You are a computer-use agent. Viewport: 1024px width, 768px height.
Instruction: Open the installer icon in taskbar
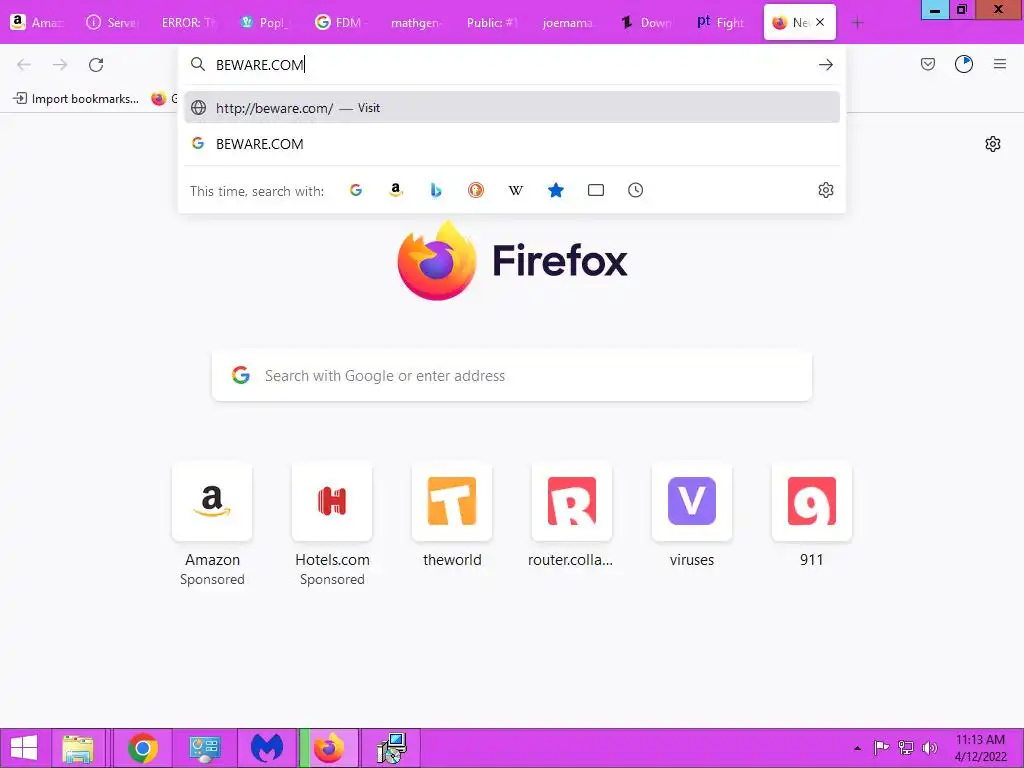click(392, 748)
